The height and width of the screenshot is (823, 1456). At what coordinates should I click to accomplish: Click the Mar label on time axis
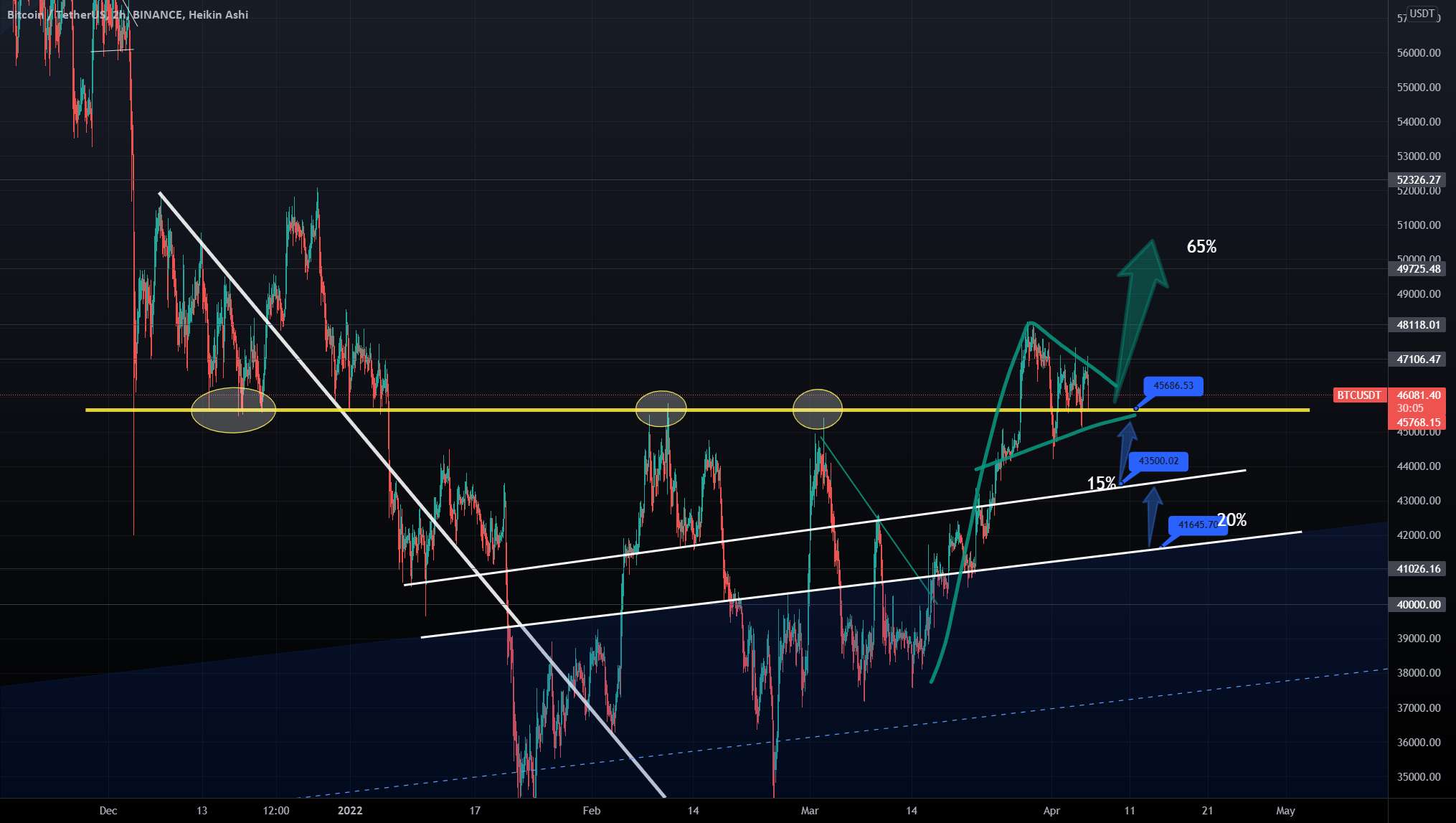pyautogui.click(x=810, y=811)
